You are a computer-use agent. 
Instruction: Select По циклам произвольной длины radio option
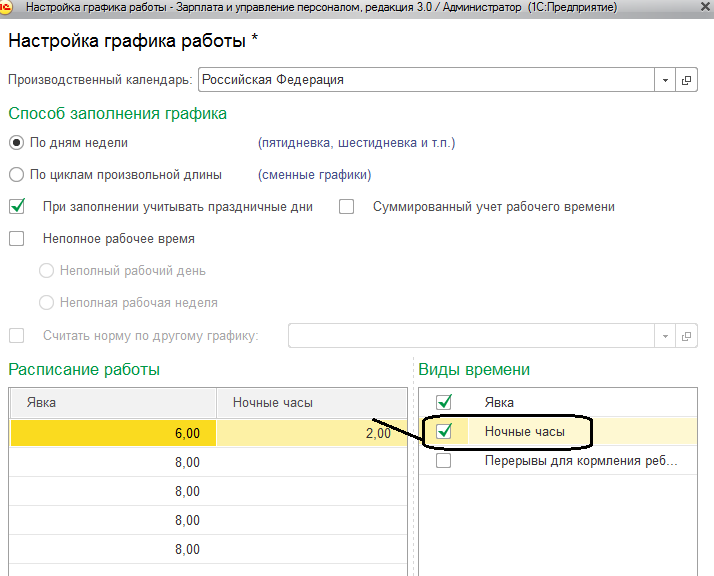pos(16,175)
